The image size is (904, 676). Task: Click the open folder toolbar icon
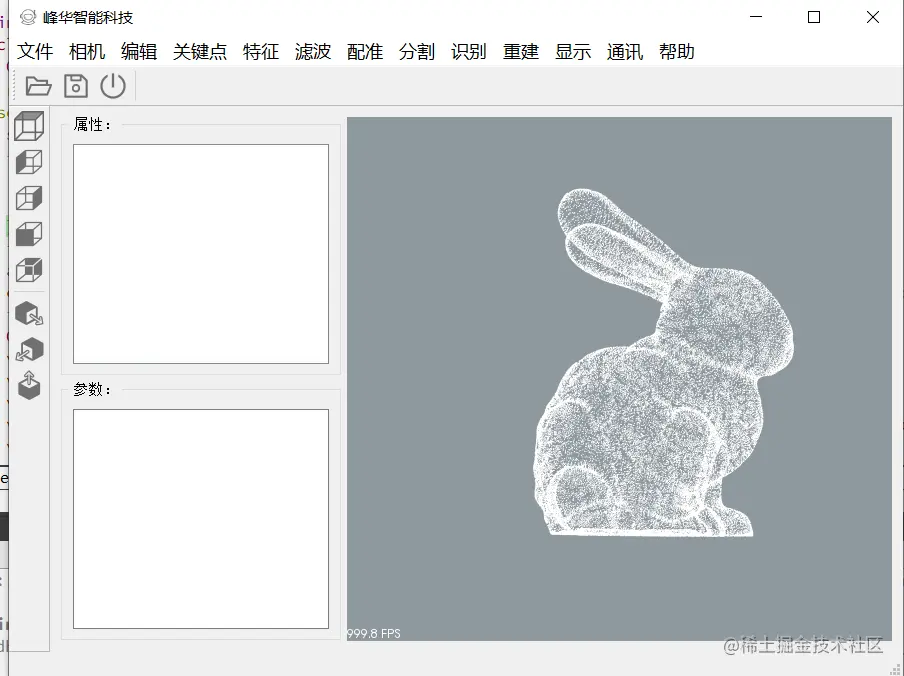(x=38, y=86)
